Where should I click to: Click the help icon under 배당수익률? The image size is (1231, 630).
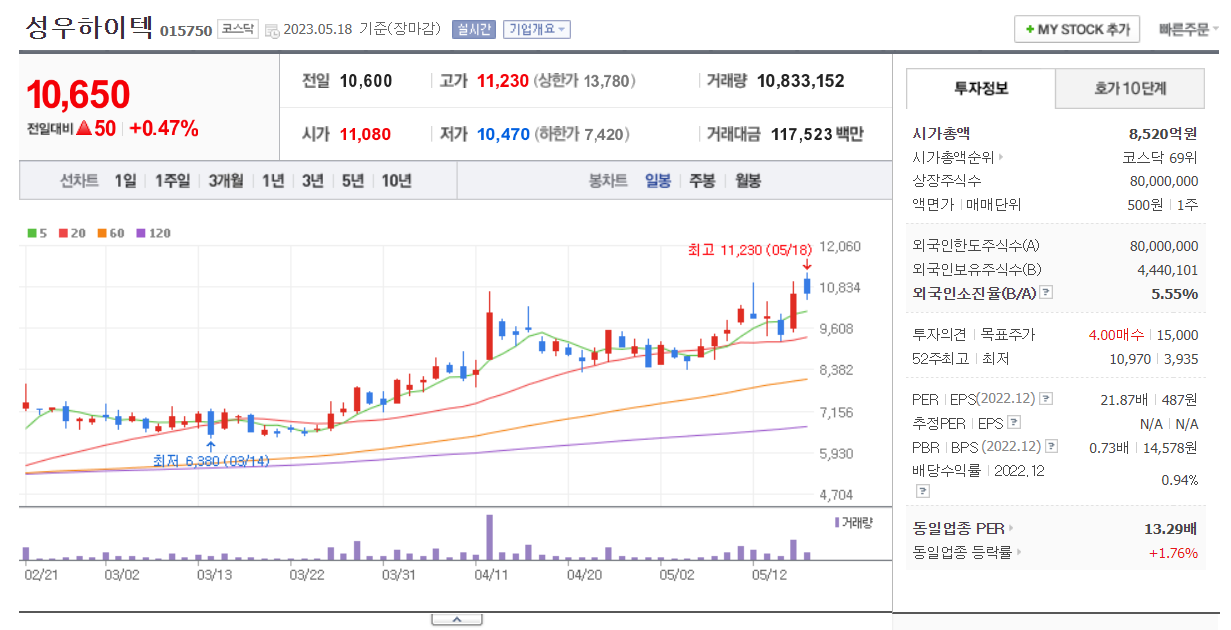click(x=923, y=491)
